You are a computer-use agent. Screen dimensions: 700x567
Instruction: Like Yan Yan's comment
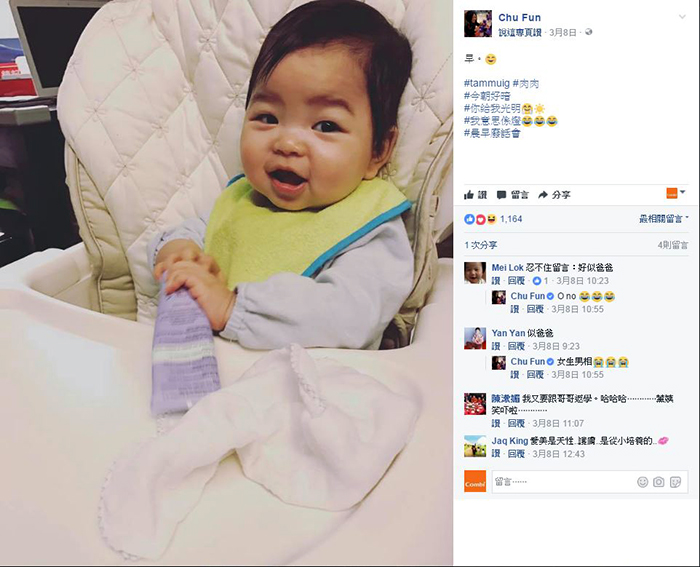[x=496, y=346]
